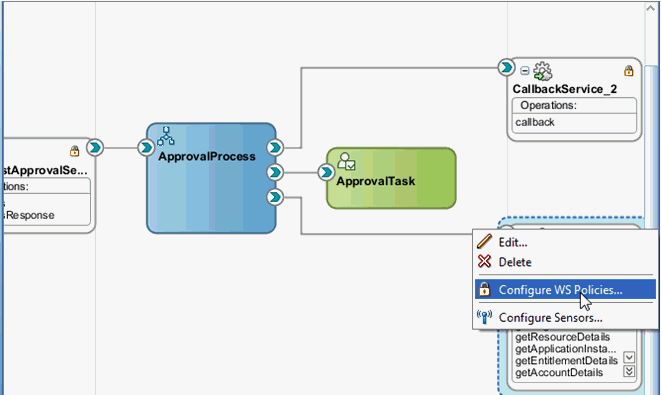
Task: Click the ApprovalProcess name label
Action: click(207, 156)
